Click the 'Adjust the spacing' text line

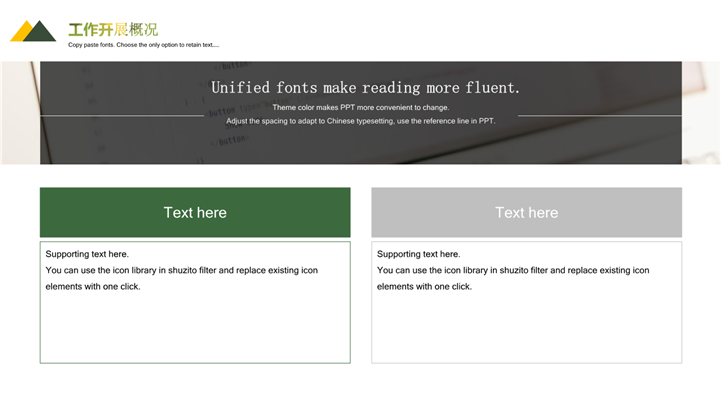tap(360, 121)
